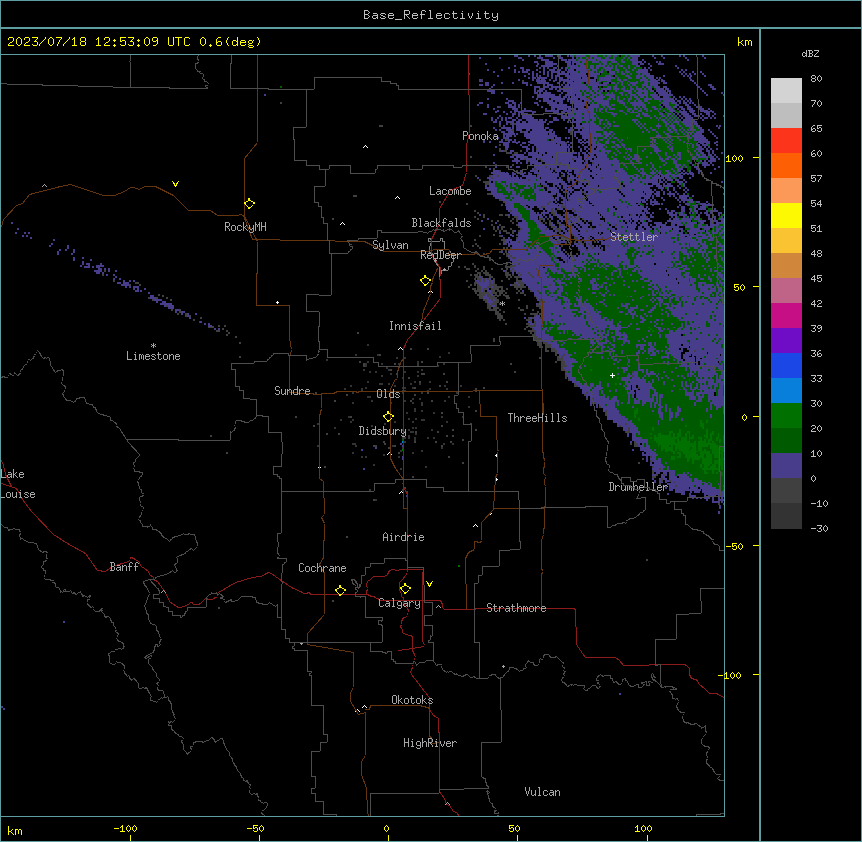Viewport: 862px width, 842px height.
Task: Click the Ponoka town label
Action: [480, 136]
